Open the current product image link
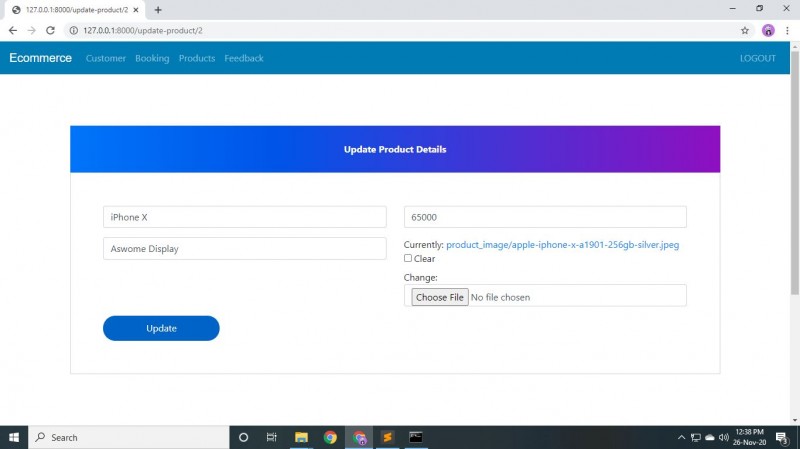Screen dimensions: 800x449 [x=562, y=245]
